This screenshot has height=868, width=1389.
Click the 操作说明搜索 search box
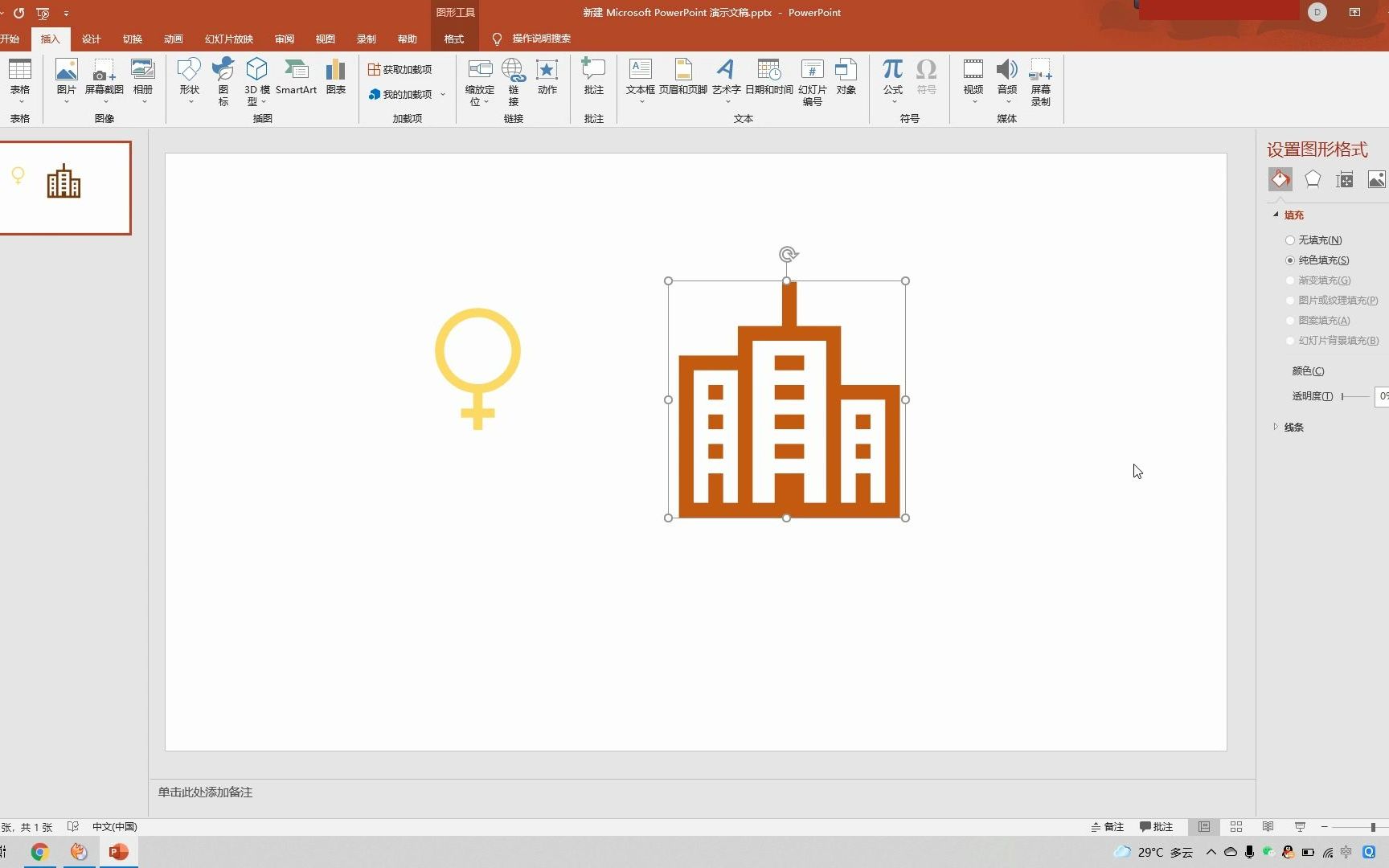click(541, 39)
